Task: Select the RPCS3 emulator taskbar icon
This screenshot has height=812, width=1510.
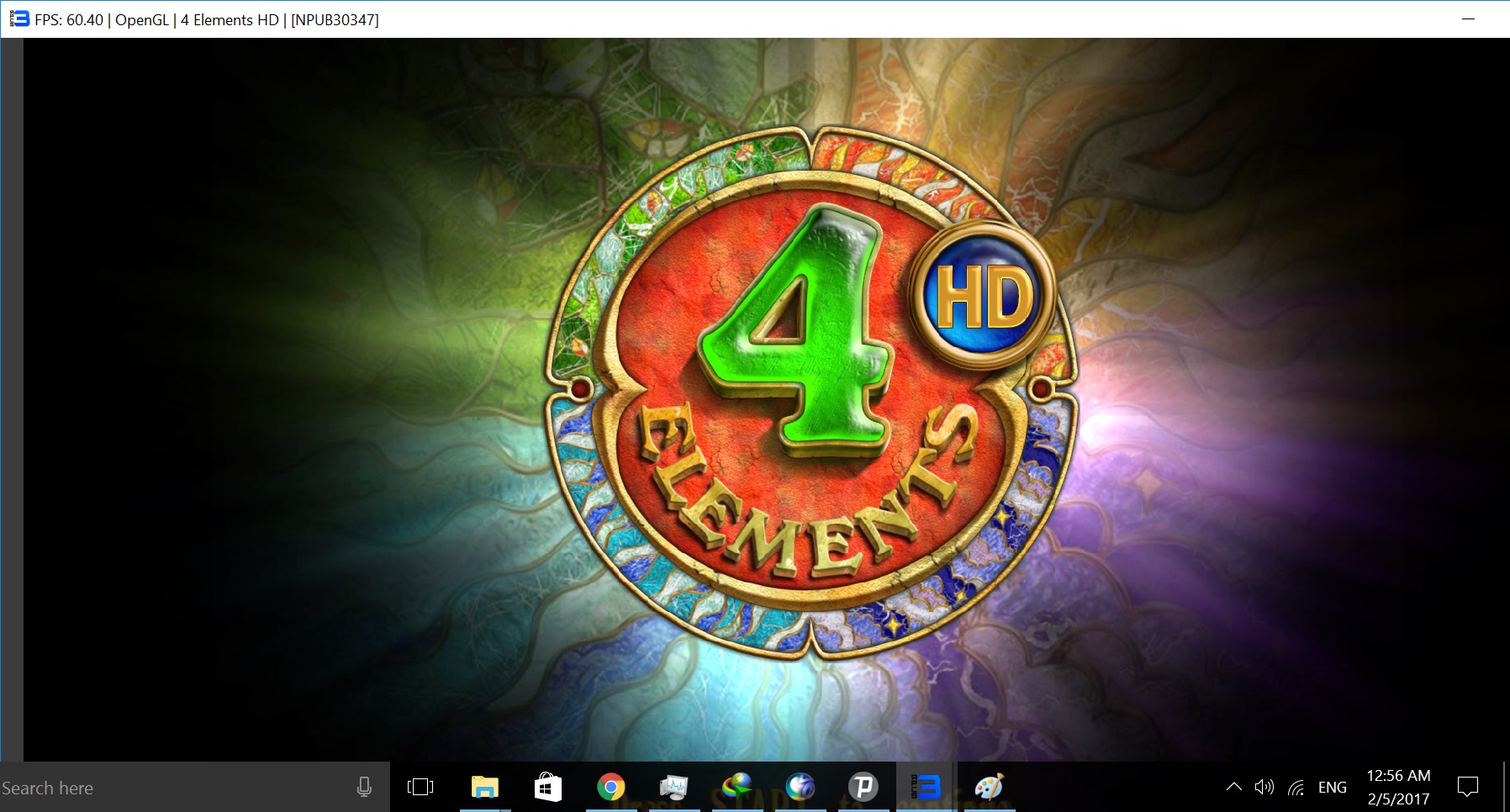Action: [927, 788]
